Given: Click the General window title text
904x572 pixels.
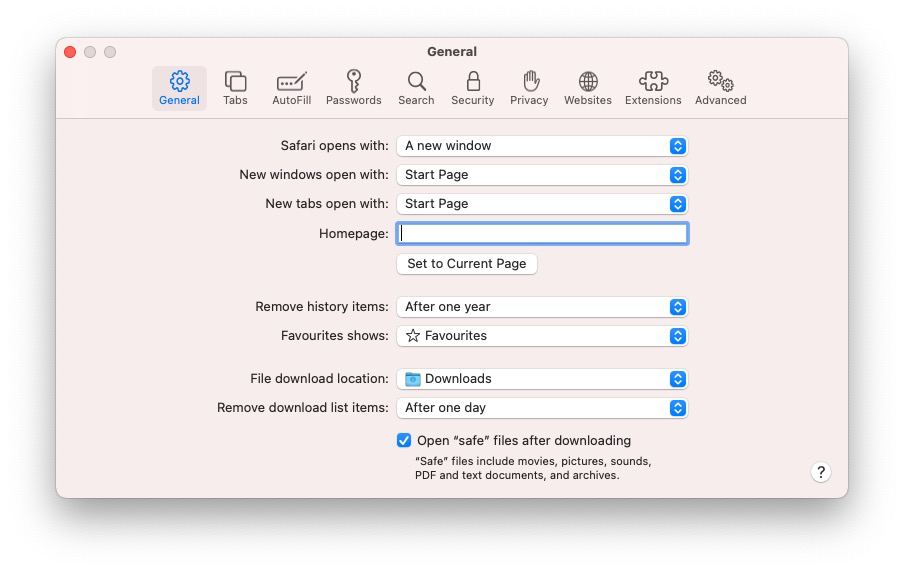Looking at the screenshot, I should (452, 52).
